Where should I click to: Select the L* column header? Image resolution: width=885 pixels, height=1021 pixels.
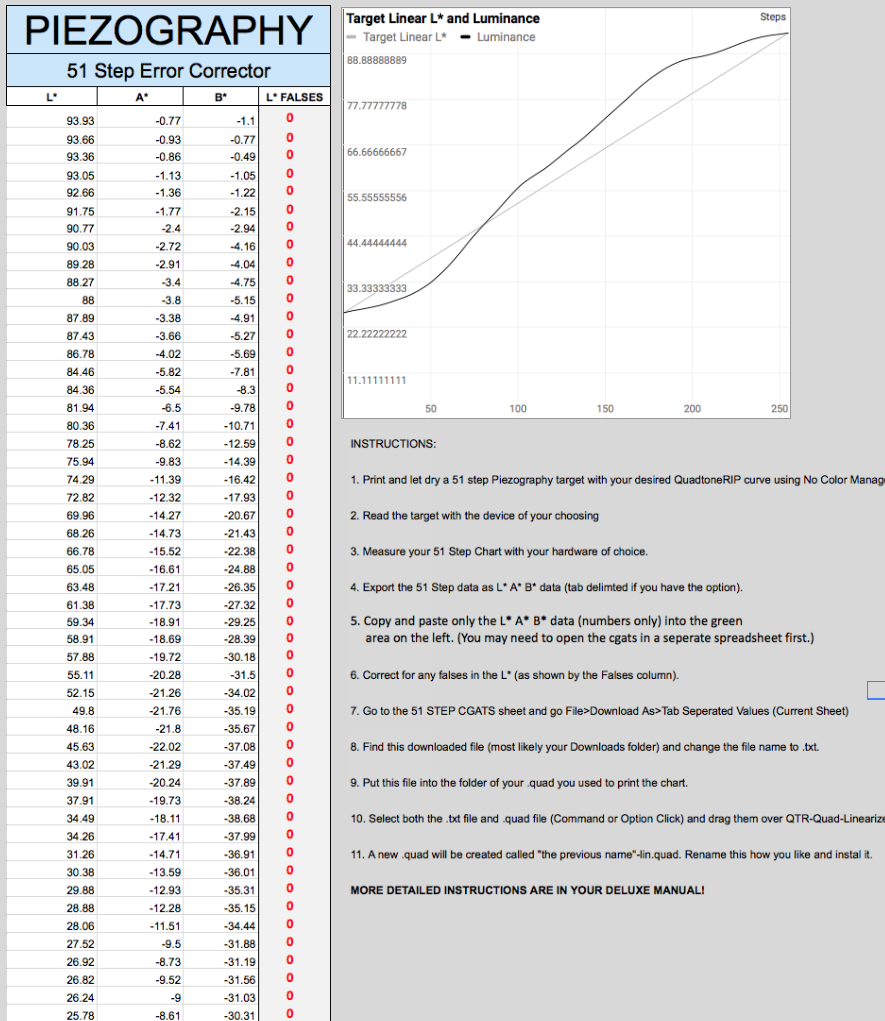point(52,97)
